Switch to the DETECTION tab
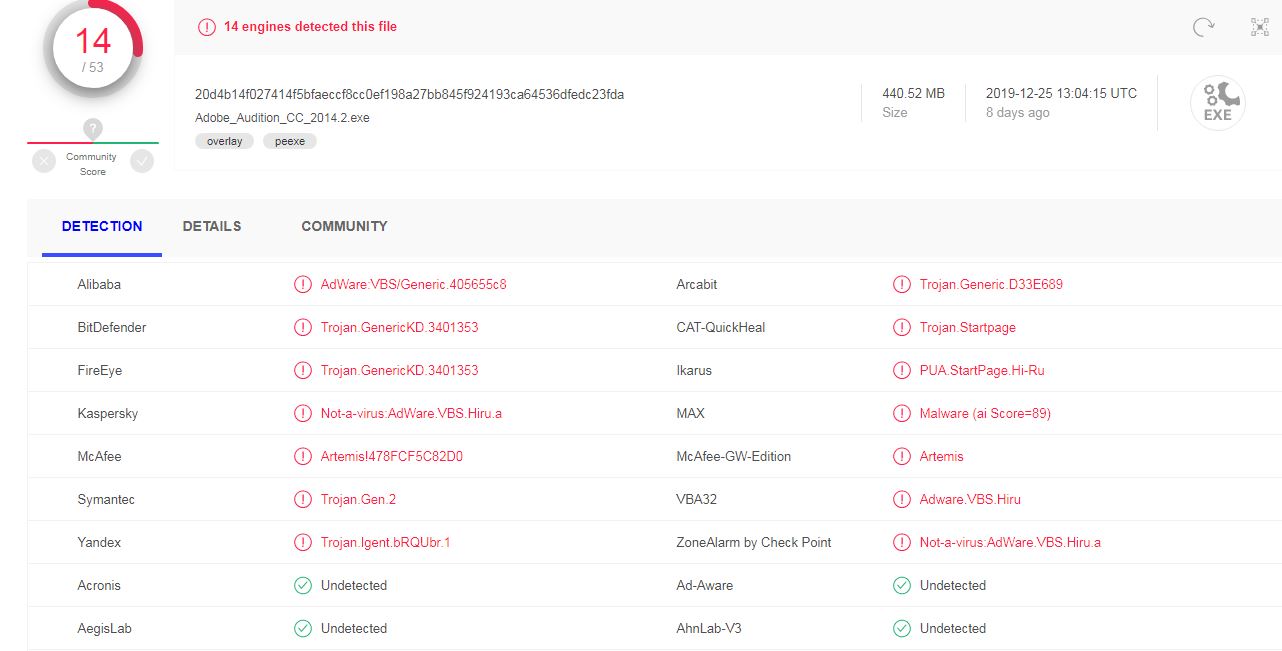1282x651 pixels. pyautogui.click(x=102, y=226)
